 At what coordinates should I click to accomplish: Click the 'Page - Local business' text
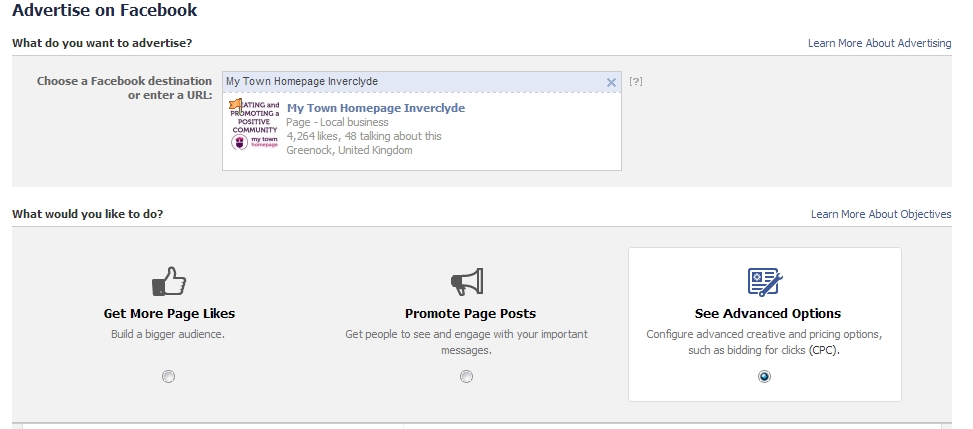pos(337,122)
